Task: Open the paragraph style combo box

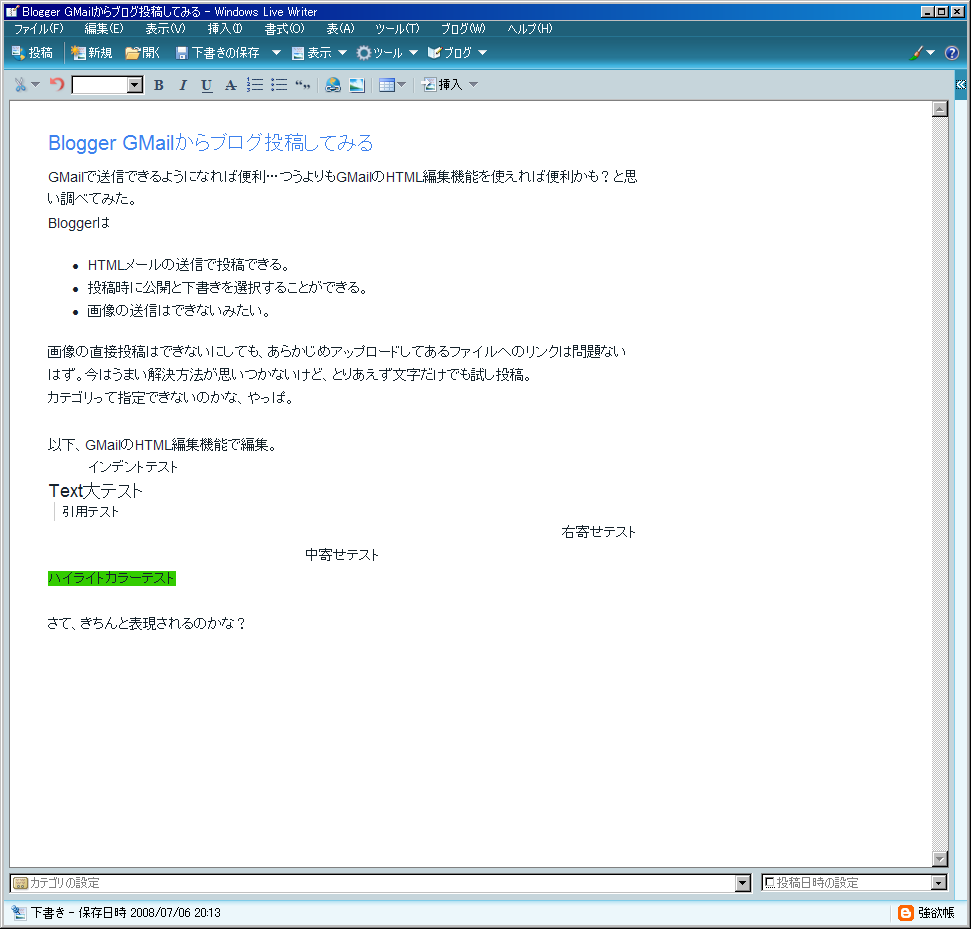Action: (107, 85)
